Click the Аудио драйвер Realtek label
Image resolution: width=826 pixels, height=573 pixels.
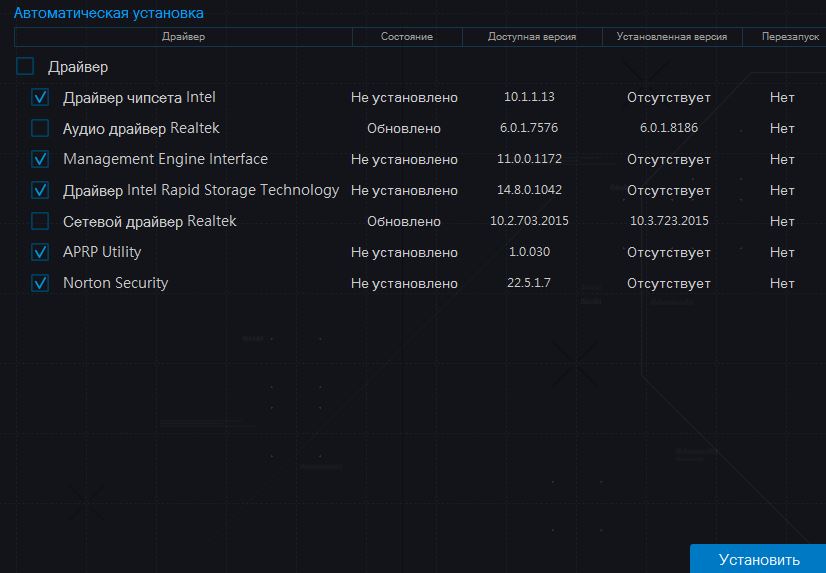coord(141,129)
